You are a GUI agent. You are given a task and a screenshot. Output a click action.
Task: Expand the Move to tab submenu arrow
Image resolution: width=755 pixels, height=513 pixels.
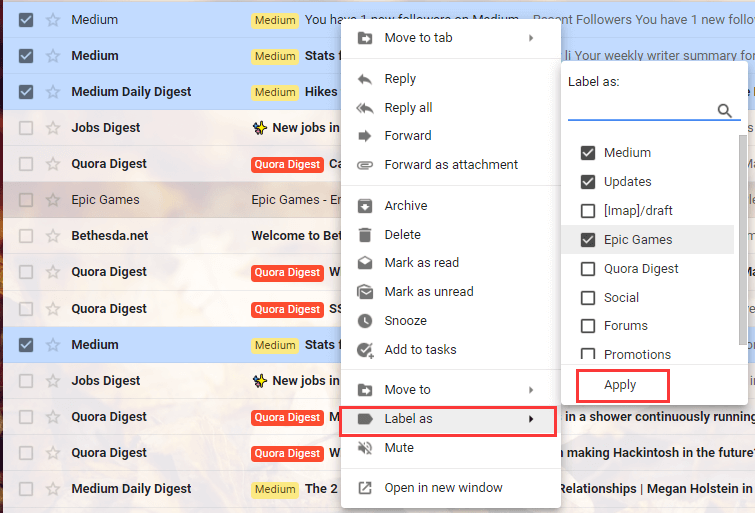point(531,38)
